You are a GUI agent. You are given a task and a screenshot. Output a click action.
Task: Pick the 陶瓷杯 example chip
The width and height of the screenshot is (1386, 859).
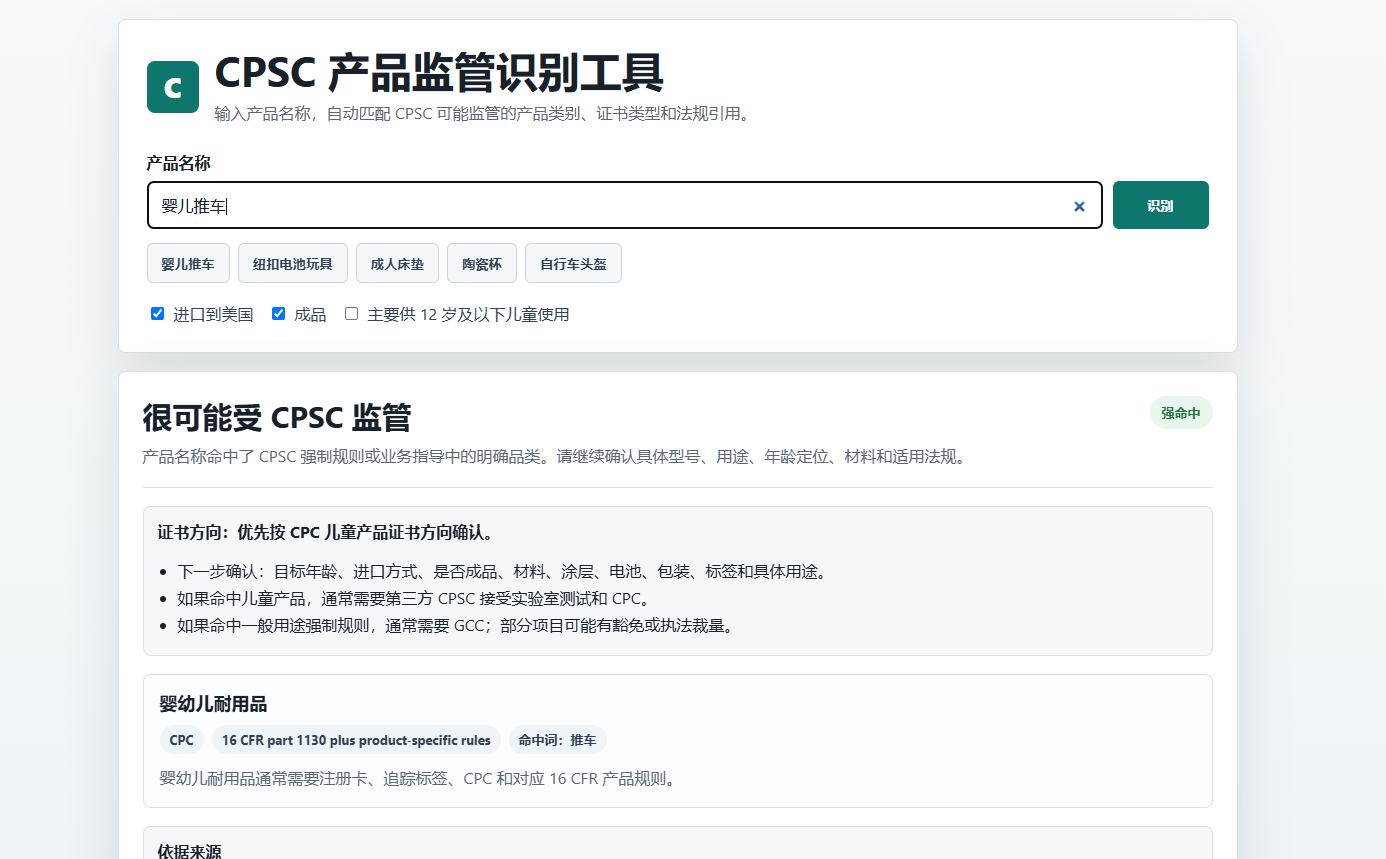pyautogui.click(x=482, y=263)
